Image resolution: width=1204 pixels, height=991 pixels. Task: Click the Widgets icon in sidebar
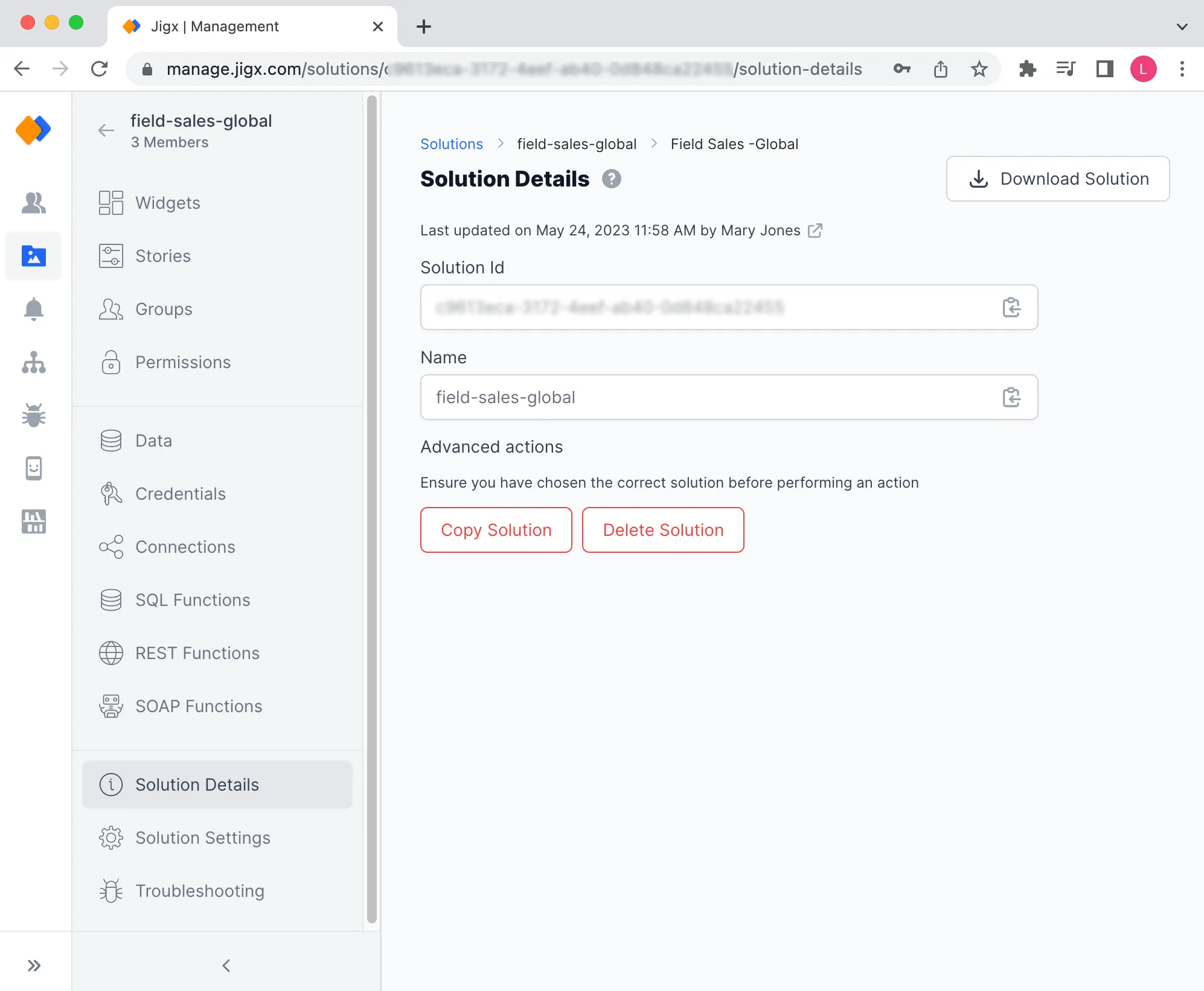click(111, 203)
